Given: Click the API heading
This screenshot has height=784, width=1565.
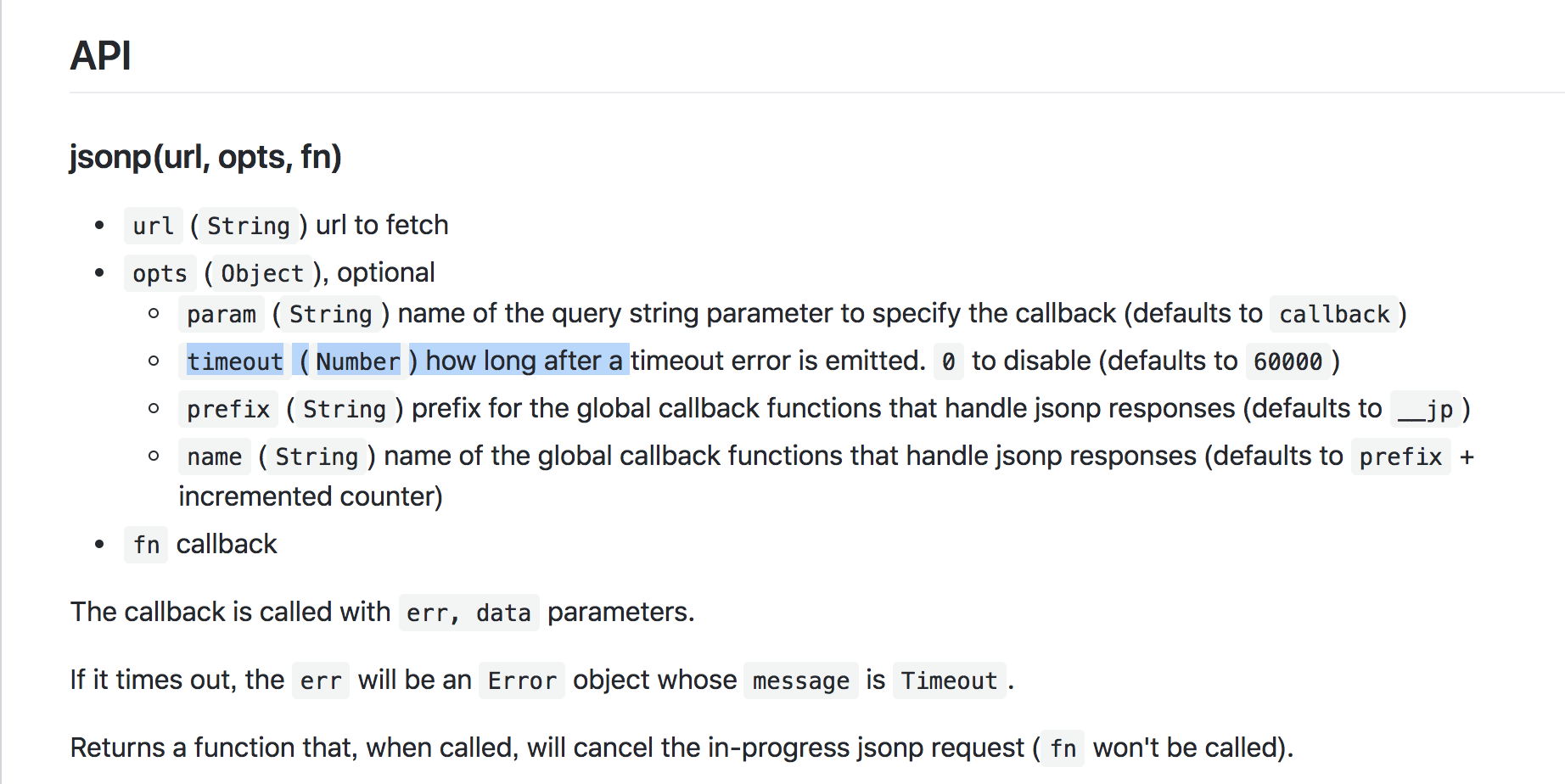Looking at the screenshot, I should pos(100,56).
